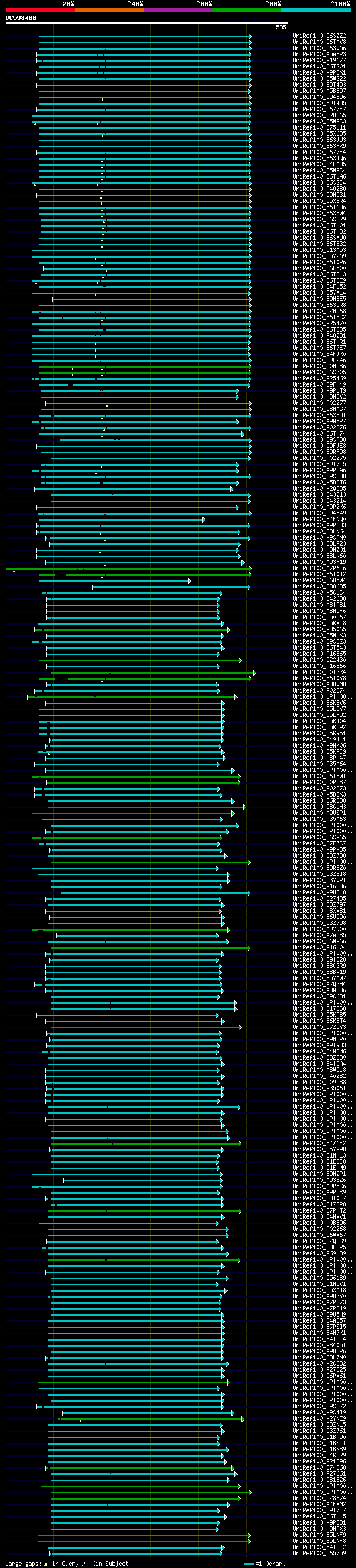Select hit label UniRef100_Q42680
The image size is (356, 1568).
[x=319, y=598]
